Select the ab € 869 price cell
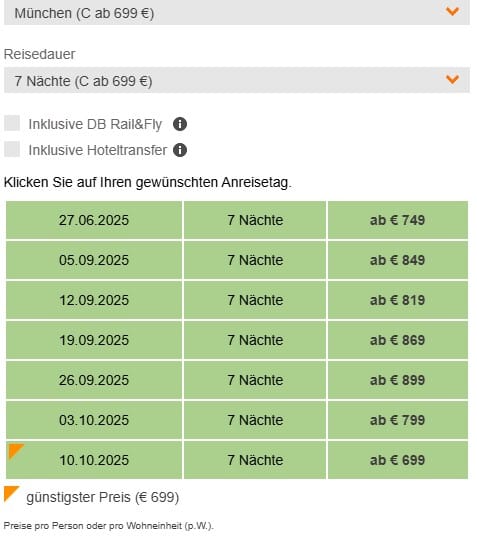This screenshot has width=477, height=541. pyautogui.click(x=398, y=340)
